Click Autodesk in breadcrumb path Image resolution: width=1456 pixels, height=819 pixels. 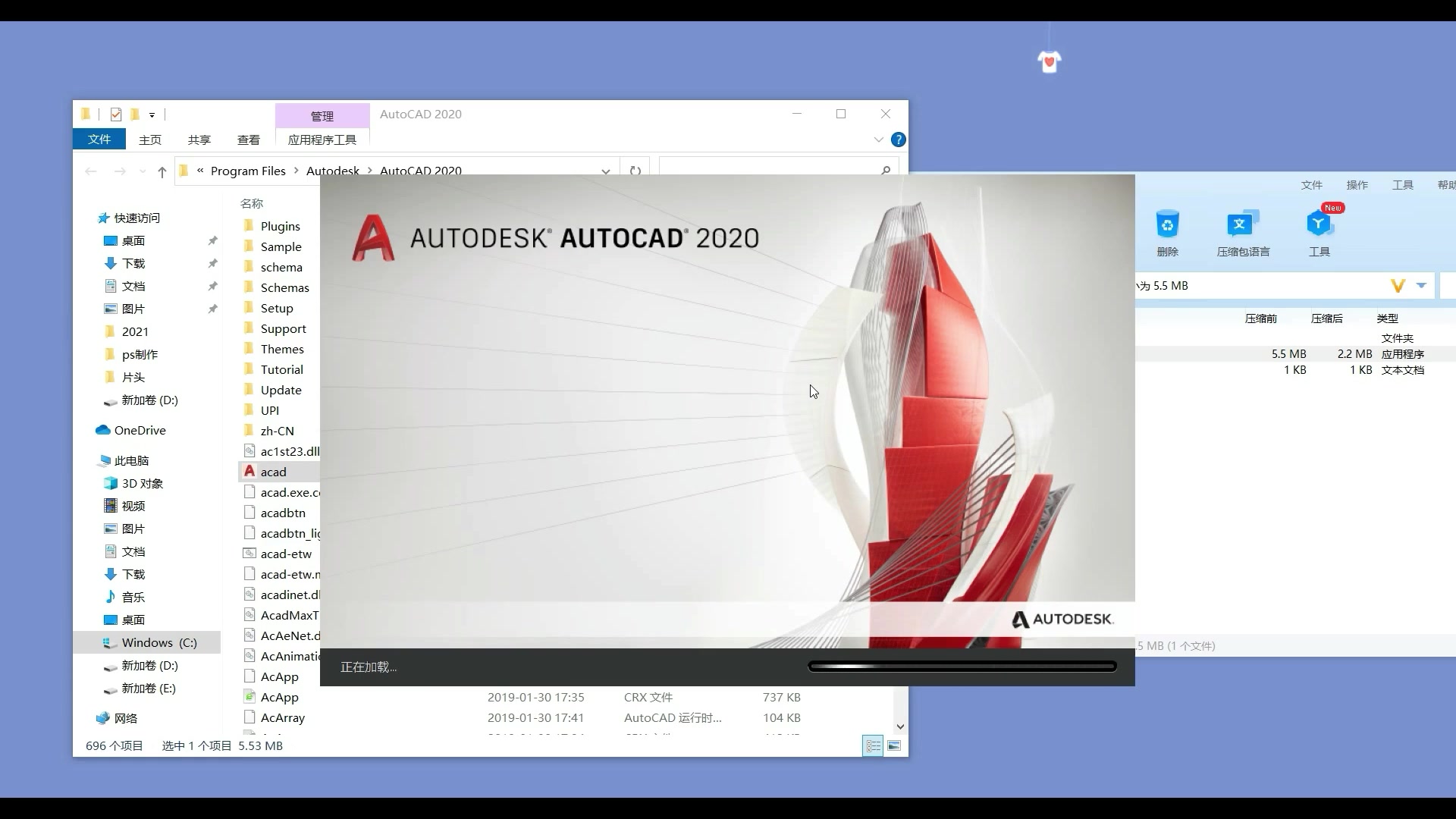point(333,170)
